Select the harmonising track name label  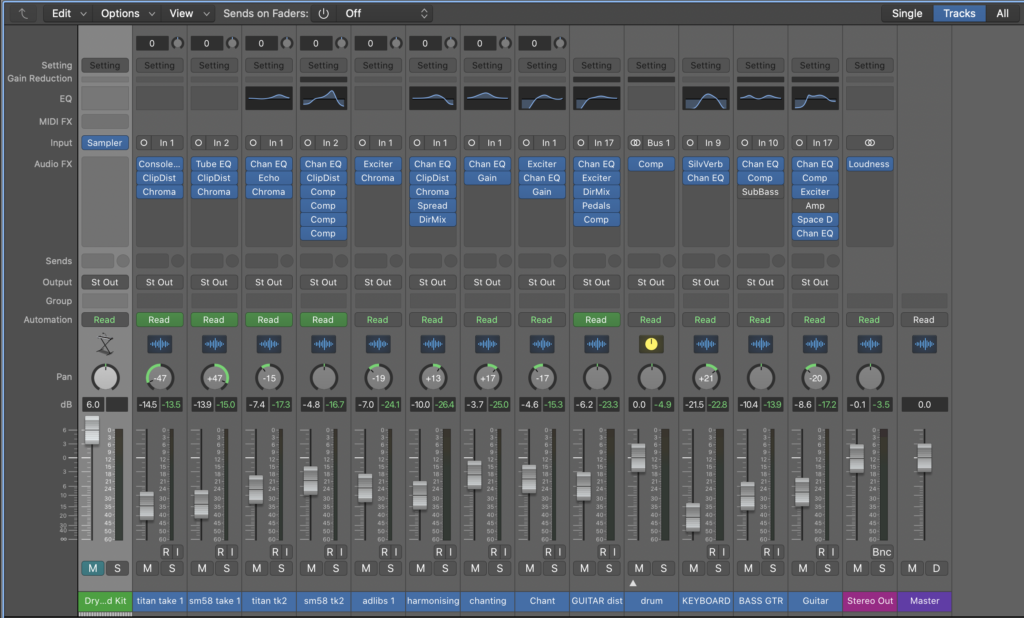(x=432, y=601)
